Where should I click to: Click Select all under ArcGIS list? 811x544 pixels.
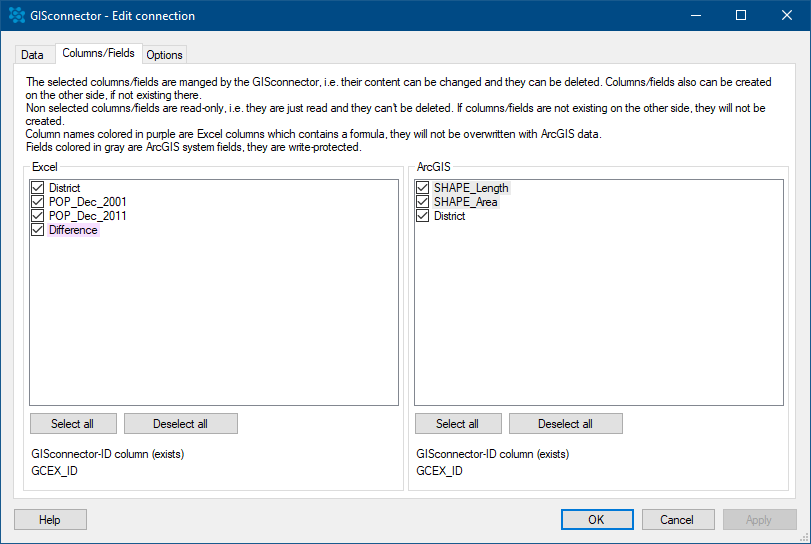coord(458,424)
